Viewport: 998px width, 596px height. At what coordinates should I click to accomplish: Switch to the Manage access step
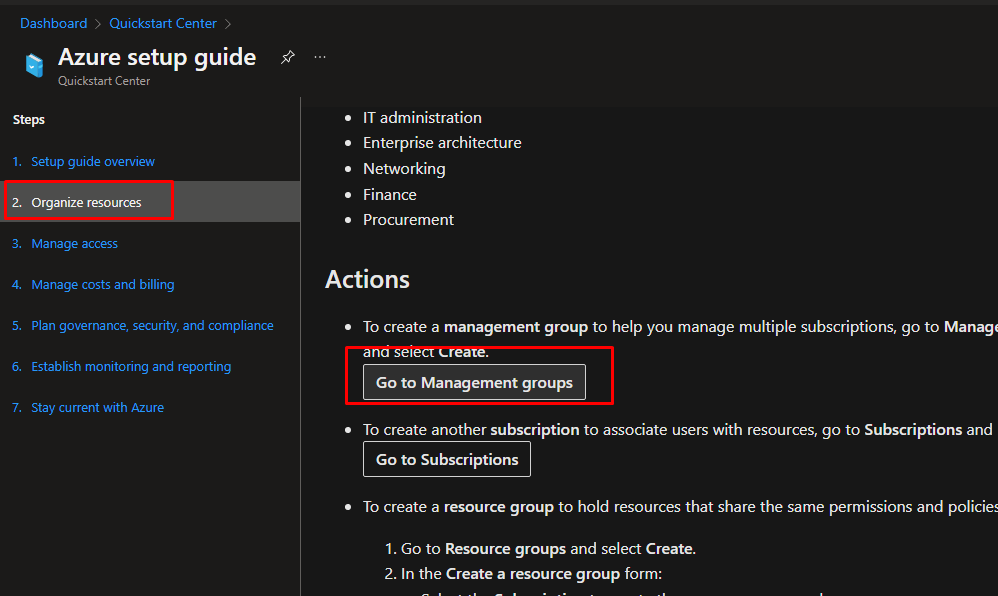coord(74,244)
